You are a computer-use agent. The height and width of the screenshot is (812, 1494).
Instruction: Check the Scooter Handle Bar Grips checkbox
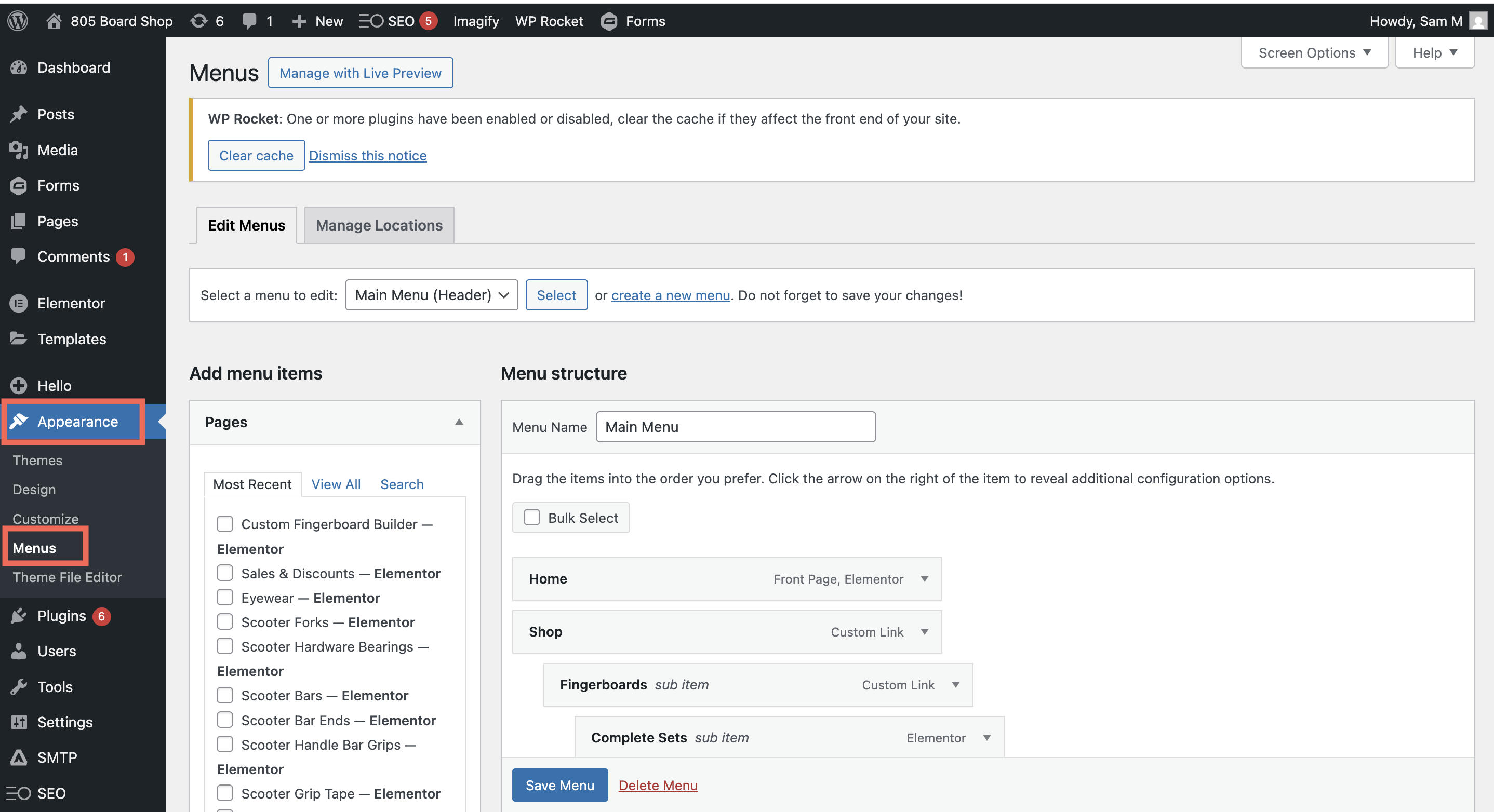coord(225,744)
